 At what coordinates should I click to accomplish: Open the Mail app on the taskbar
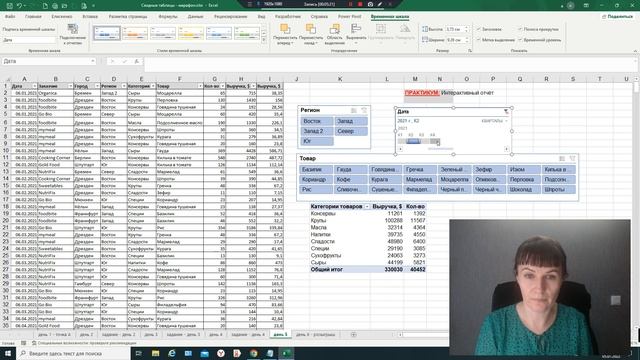204,353
